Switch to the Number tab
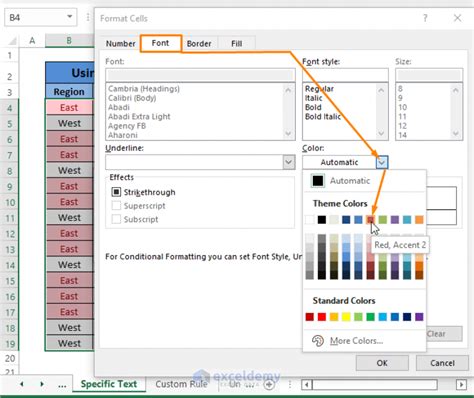 [x=120, y=44]
